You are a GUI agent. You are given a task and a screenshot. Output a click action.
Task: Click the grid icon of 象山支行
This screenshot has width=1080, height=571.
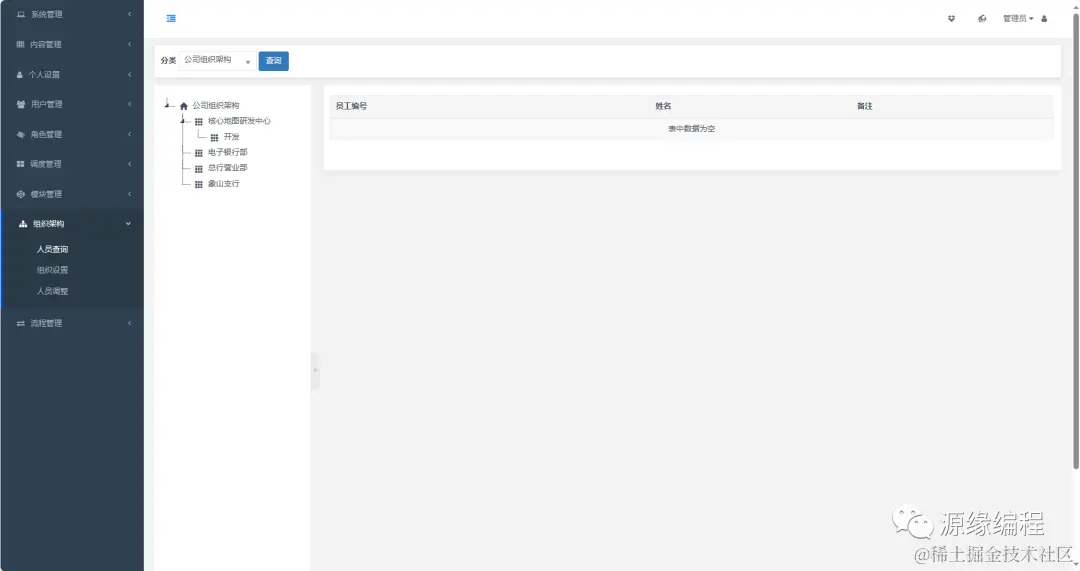[x=198, y=185]
